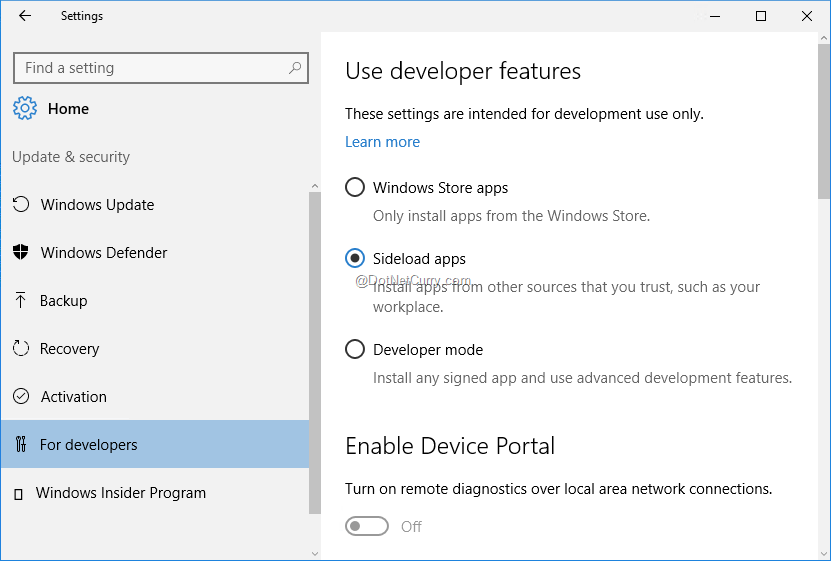Image resolution: width=831 pixels, height=561 pixels.
Task: Click the Use developer features heading
Action: [x=463, y=71]
